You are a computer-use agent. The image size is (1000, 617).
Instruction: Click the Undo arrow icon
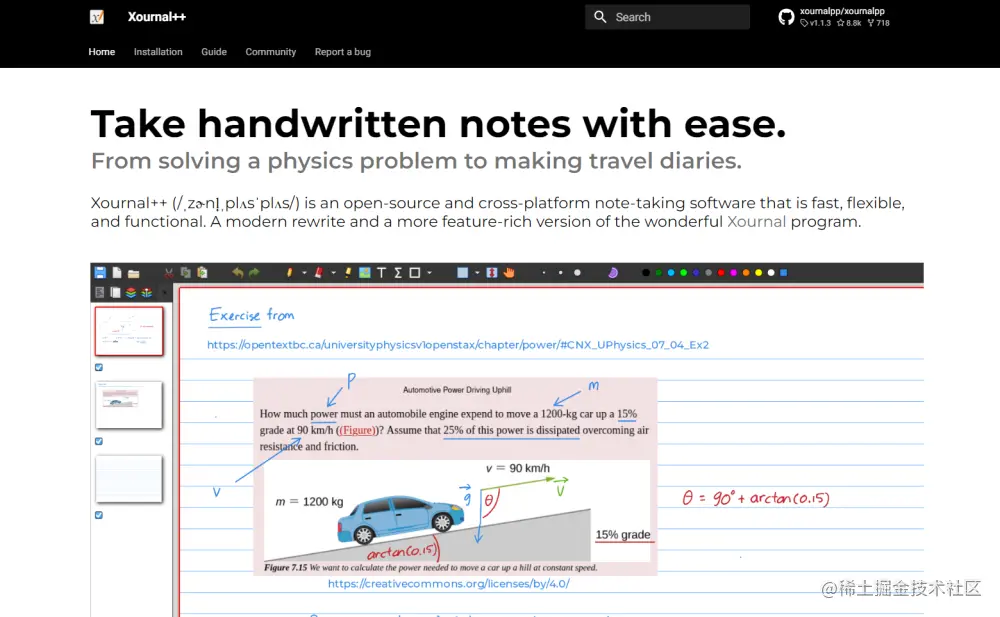coord(237,272)
